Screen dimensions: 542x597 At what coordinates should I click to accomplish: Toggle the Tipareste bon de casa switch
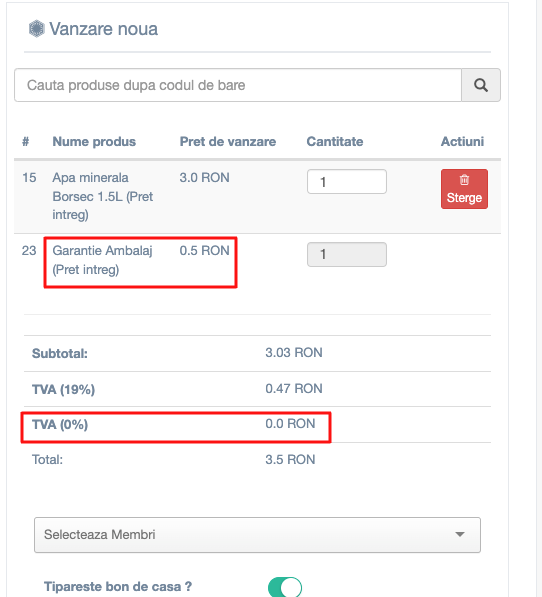285,587
